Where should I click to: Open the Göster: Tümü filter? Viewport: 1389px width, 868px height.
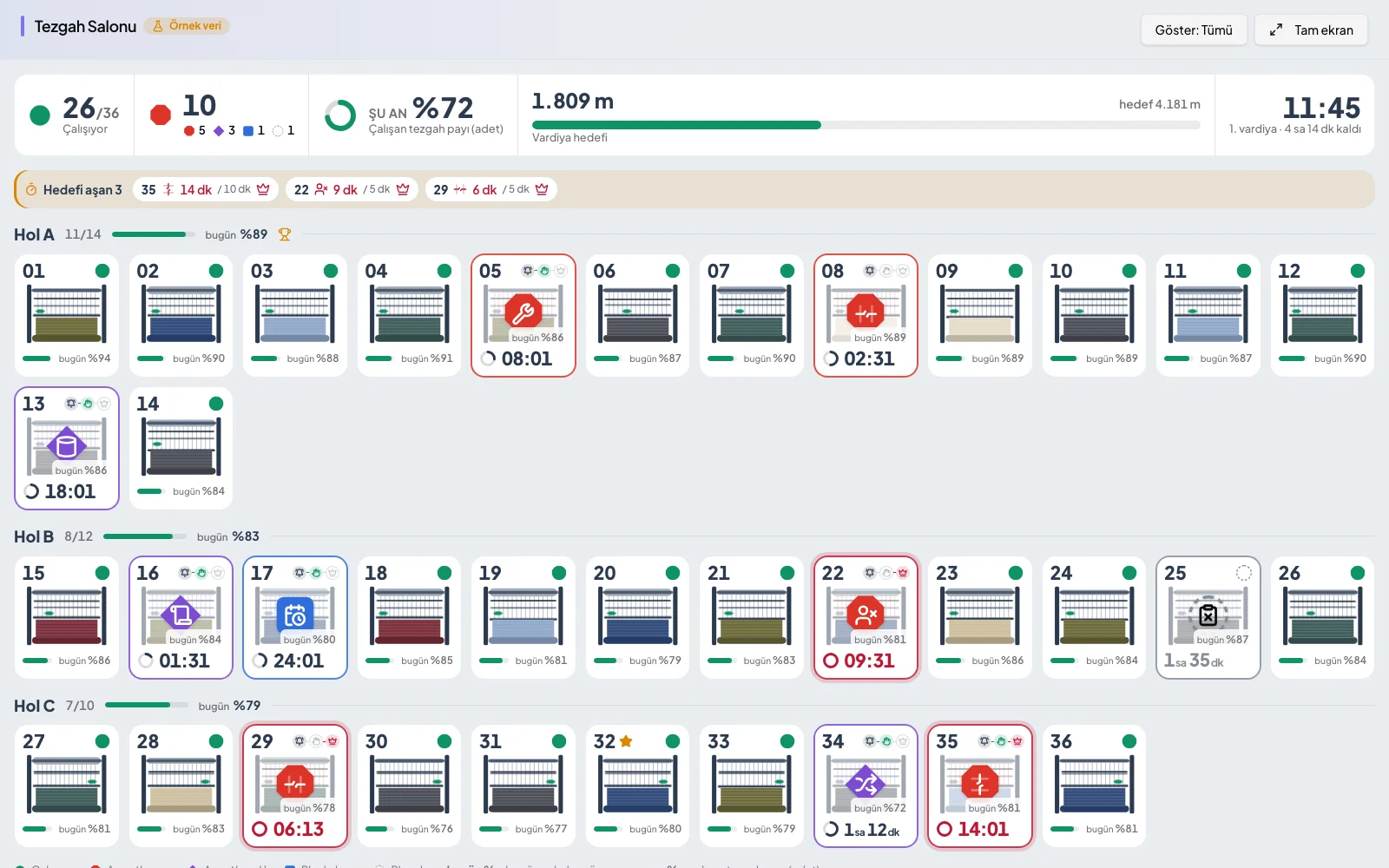click(x=1194, y=30)
